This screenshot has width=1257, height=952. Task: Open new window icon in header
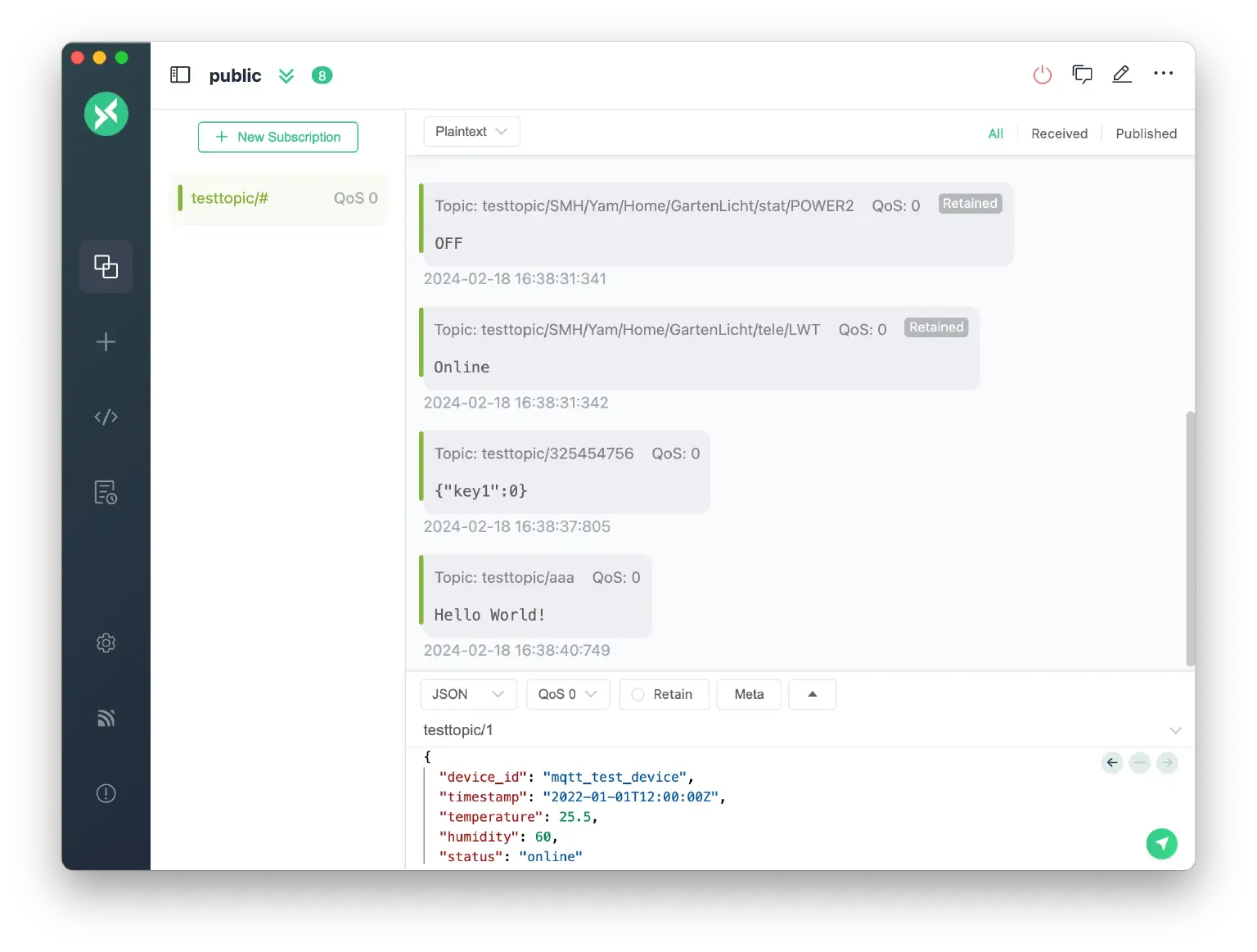tap(1082, 74)
